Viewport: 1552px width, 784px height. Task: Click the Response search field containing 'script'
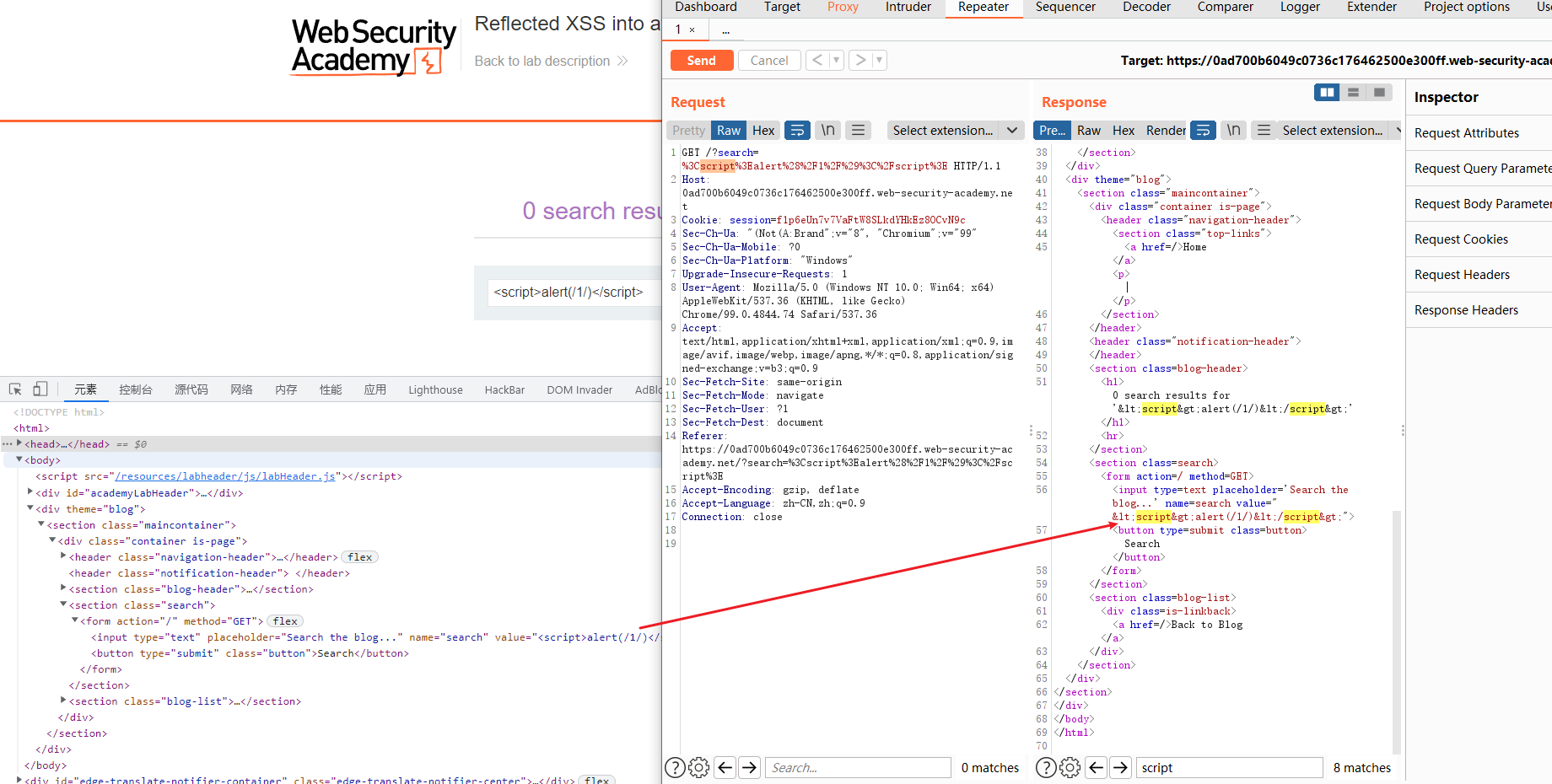[1229, 767]
